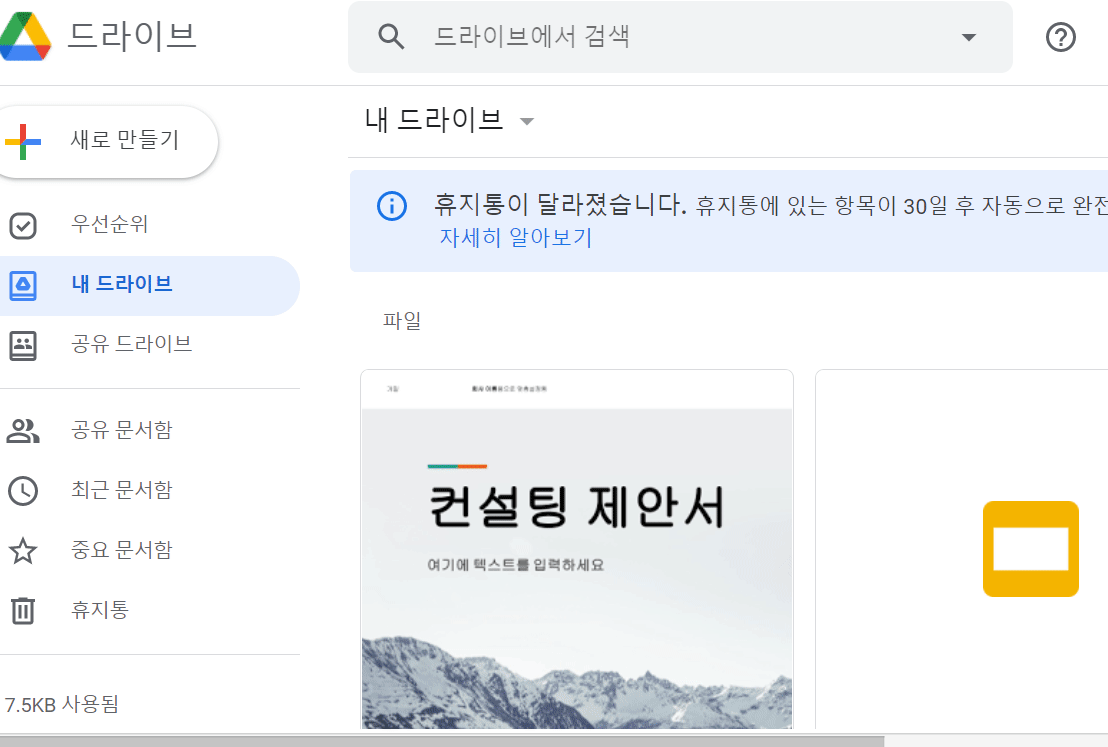This screenshot has width=1108, height=747.
Task: Expand the 내 드라이브 header dropdown
Action: (x=526, y=121)
